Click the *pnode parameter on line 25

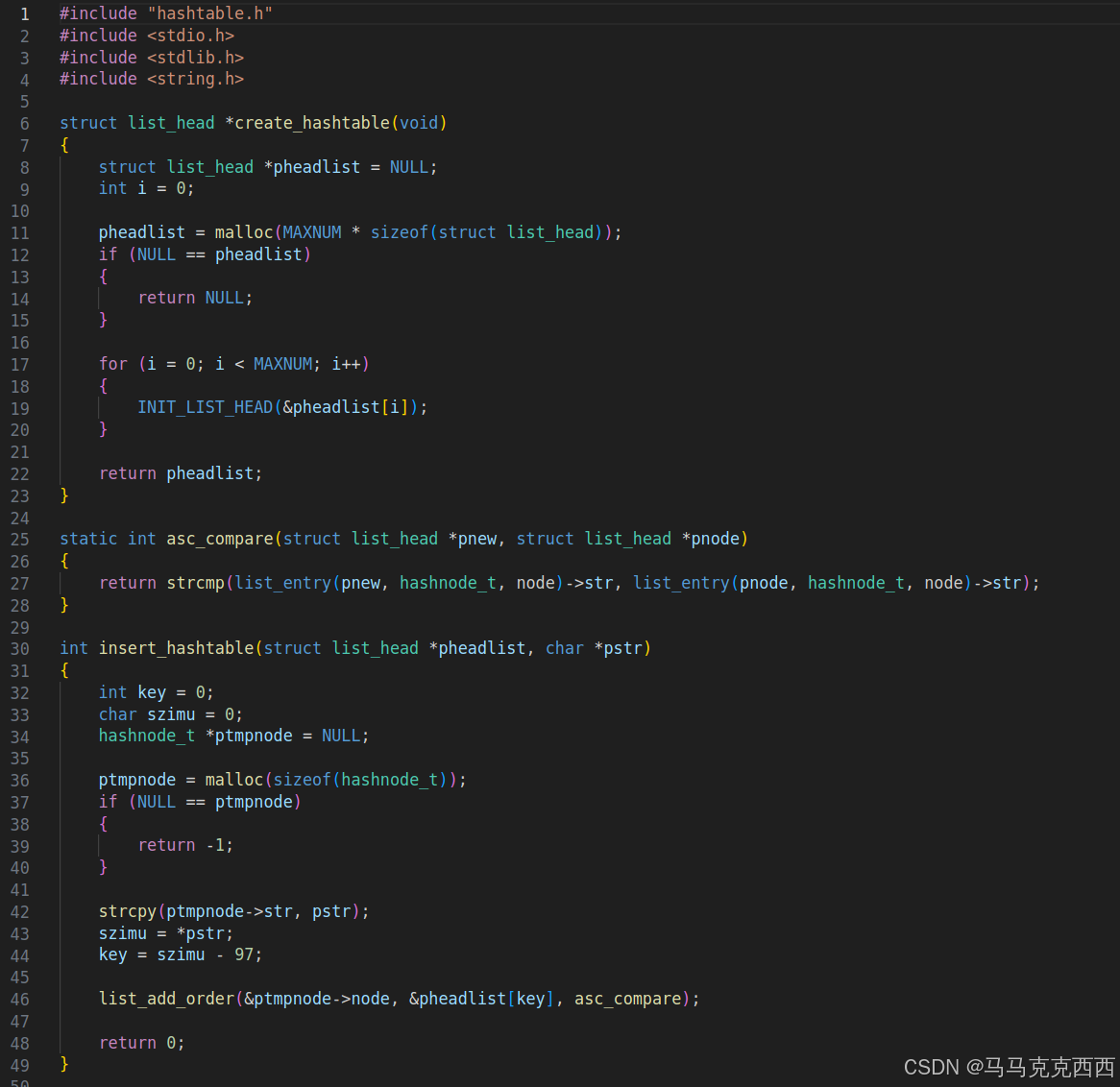point(710,540)
